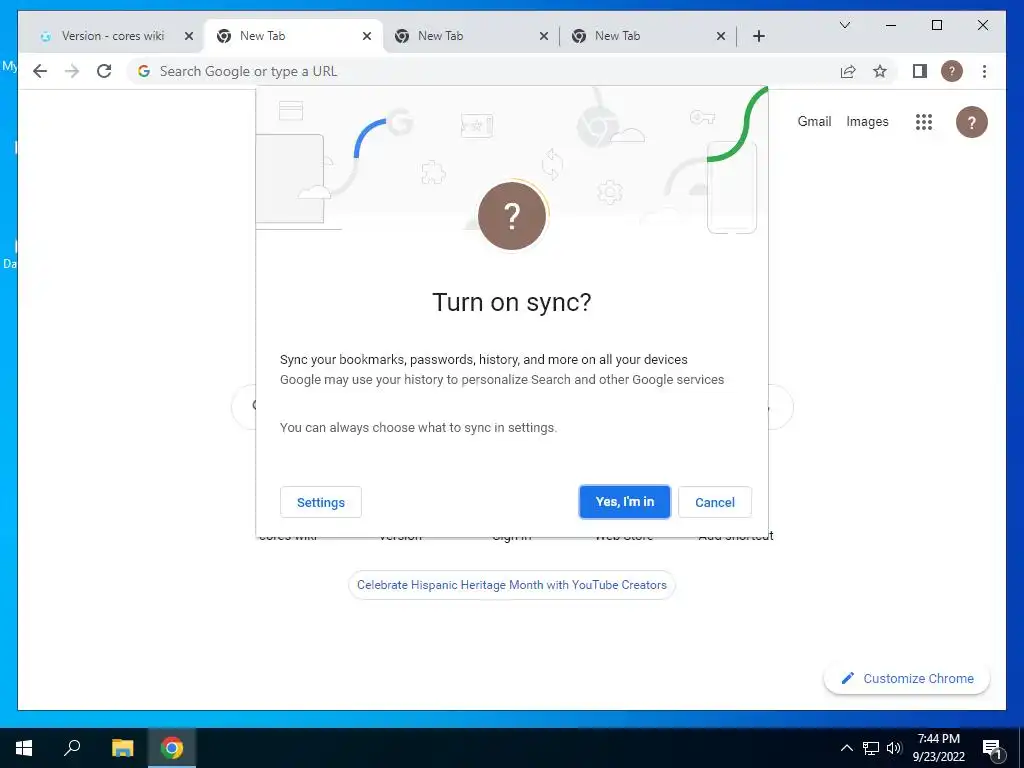This screenshot has width=1024, height=768.
Task: Open the network status tray icon
Action: pos(871,748)
